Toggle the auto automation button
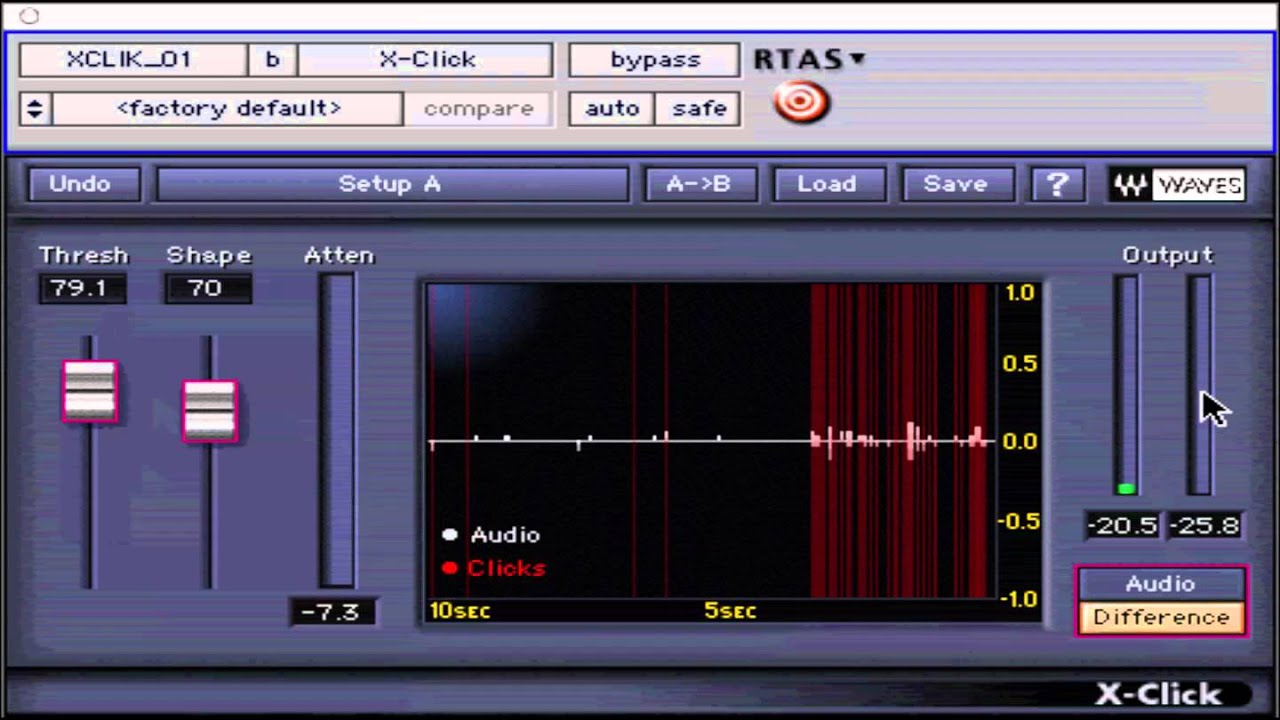 coord(612,109)
